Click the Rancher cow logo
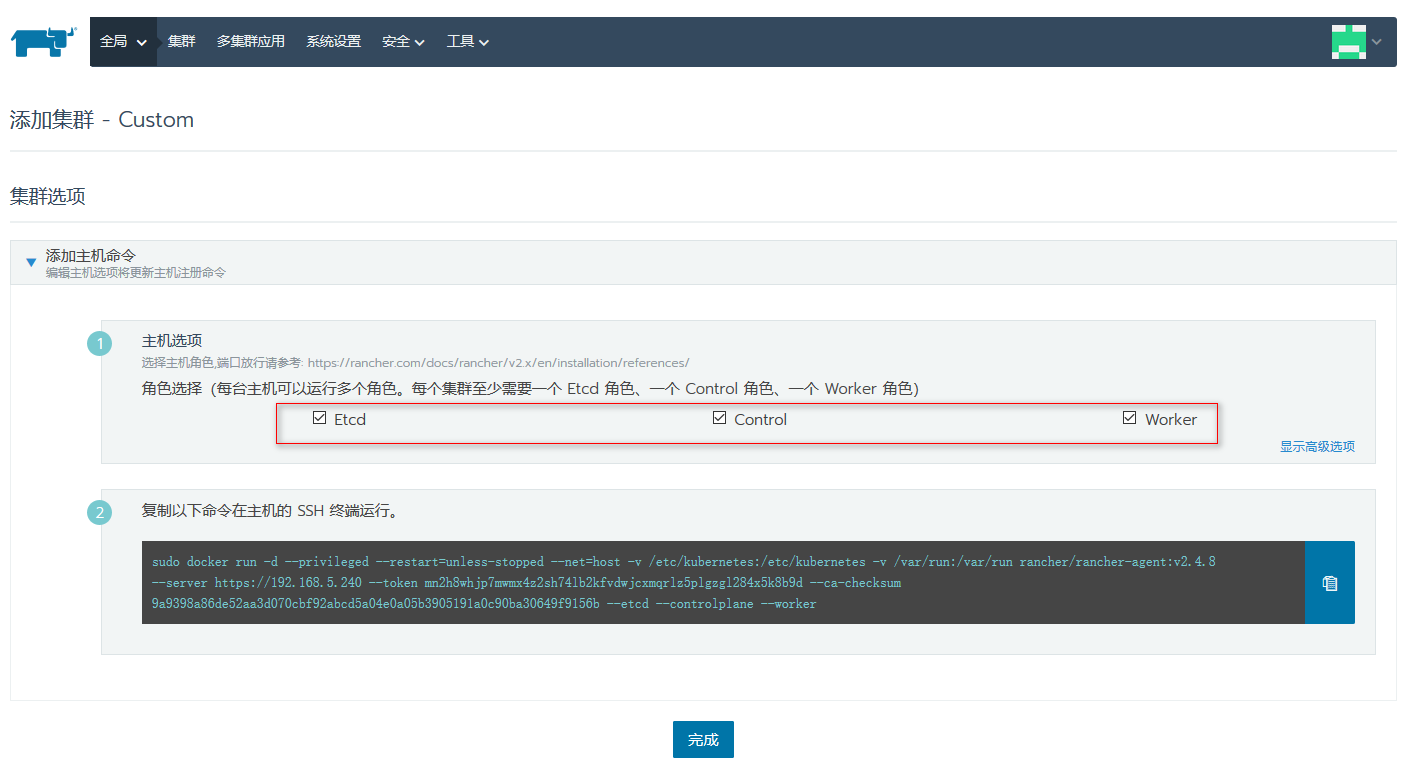Viewport: 1409px width, 768px height. 43,42
